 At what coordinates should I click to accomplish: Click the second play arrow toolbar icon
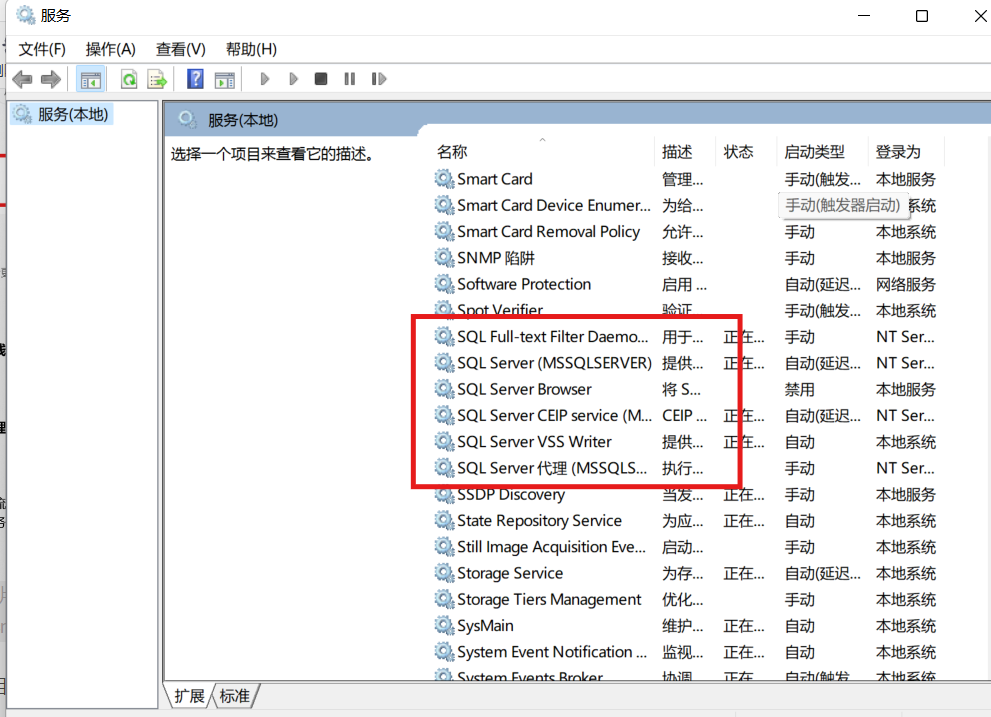pyautogui.click(x=293, y=79)
